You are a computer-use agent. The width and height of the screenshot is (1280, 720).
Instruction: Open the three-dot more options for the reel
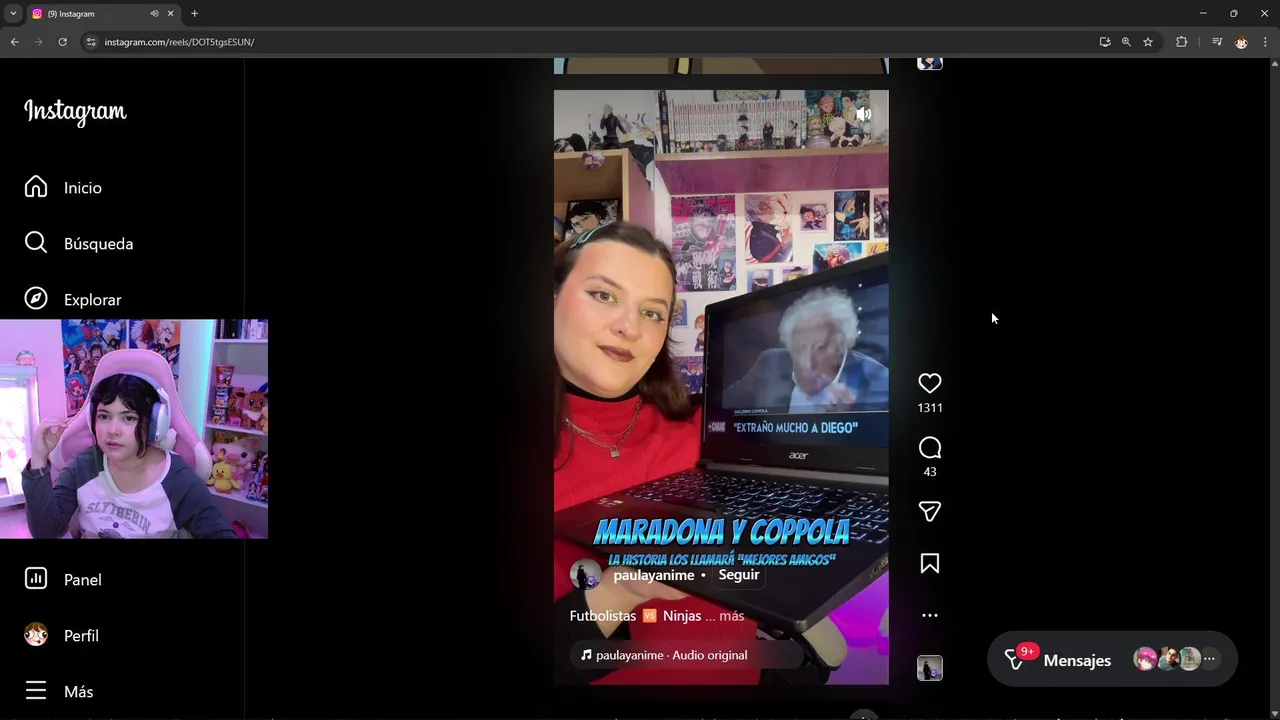(930, 616)
